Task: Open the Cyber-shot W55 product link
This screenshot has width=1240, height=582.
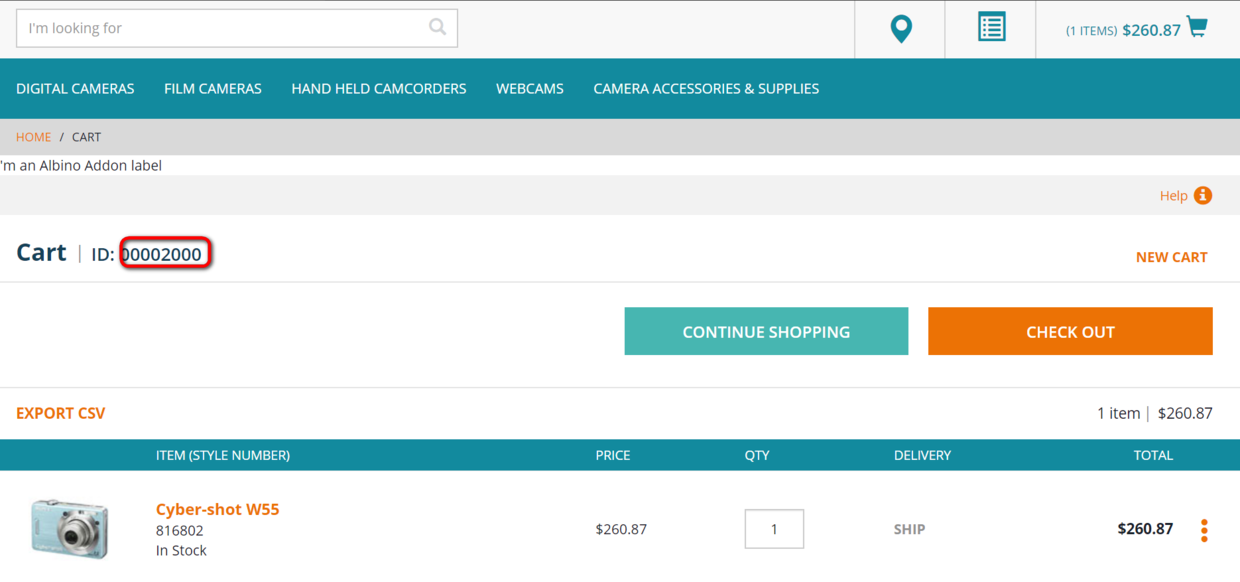Action: click(217, 509)
